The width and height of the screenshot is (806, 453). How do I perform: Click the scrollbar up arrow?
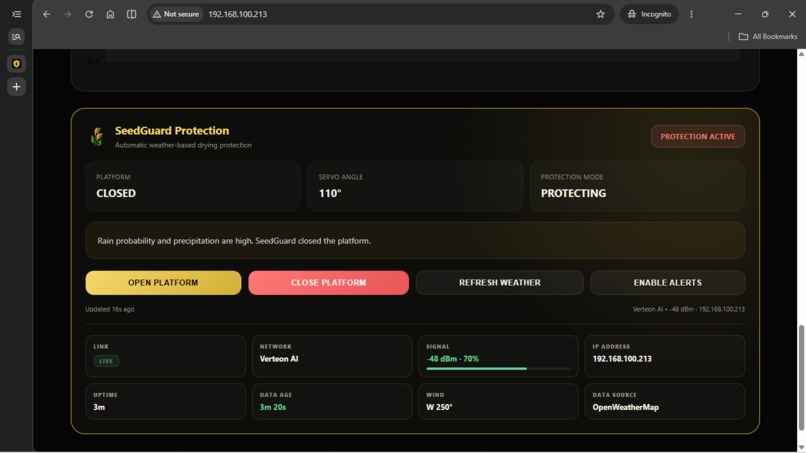[x=801, y=54]
